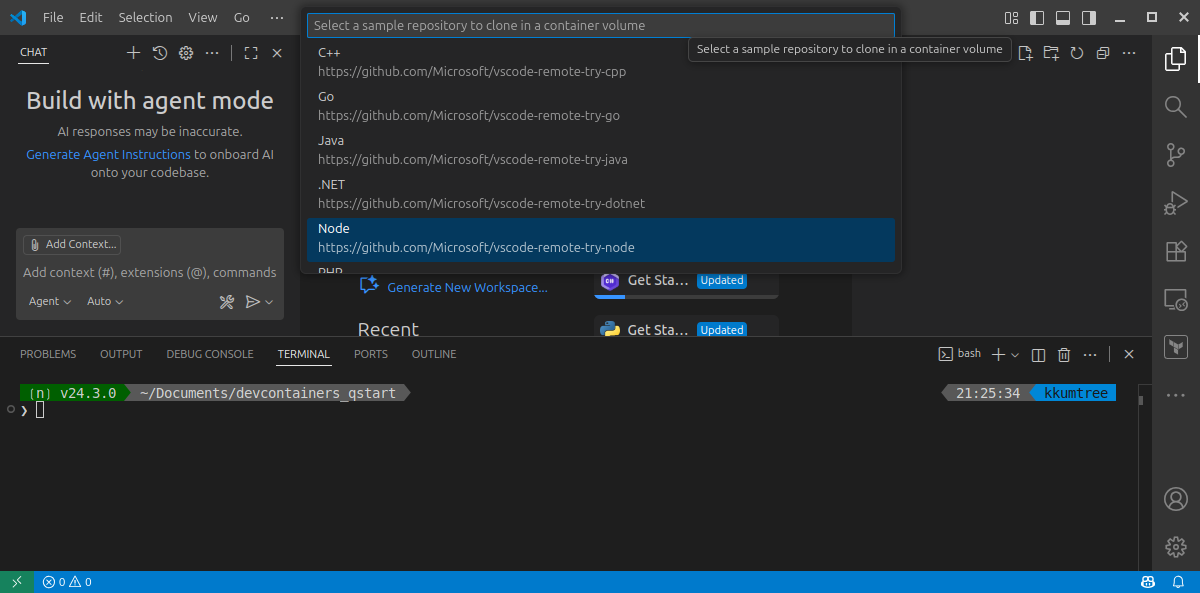This screenshot has width=1200, height=593.
Task: Click Generate New Workspace link
Action: [467, 288]
